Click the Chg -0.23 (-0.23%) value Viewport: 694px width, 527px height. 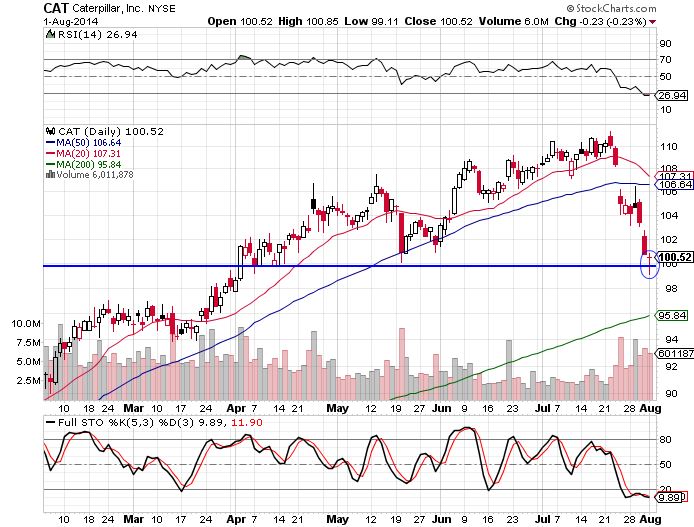(600, 21)
